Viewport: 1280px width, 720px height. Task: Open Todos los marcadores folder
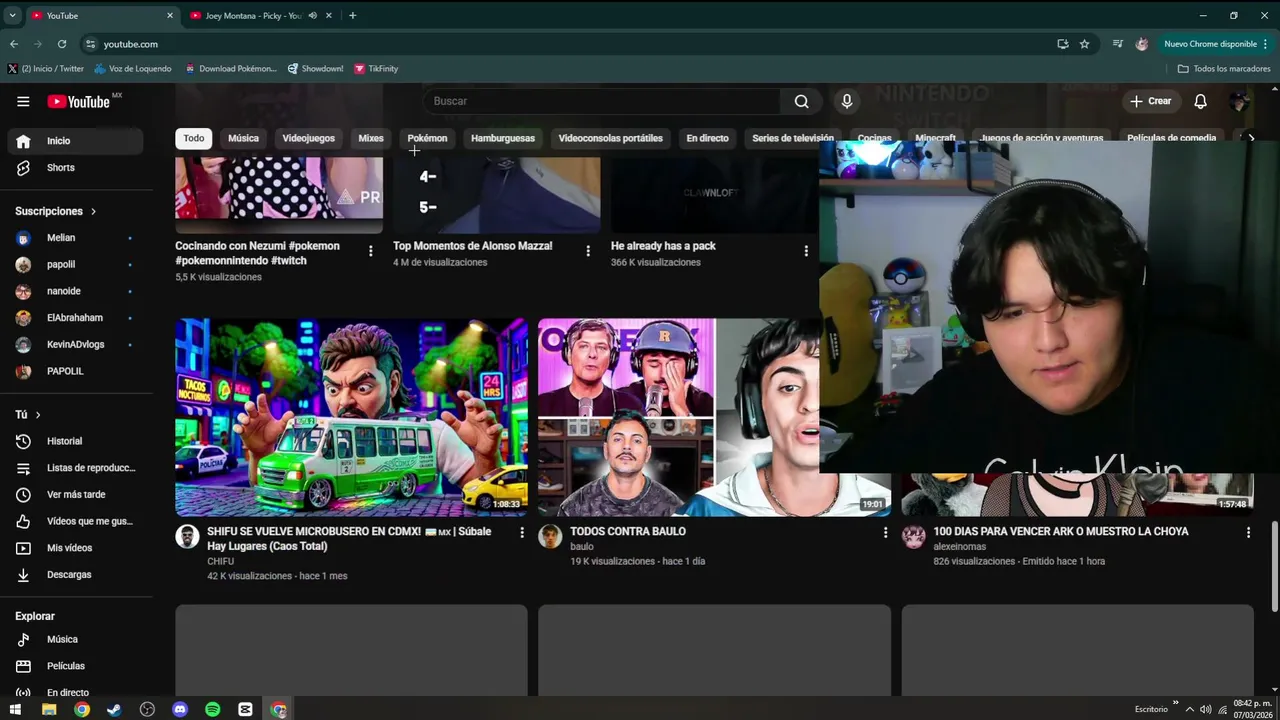pos(1223,69)
